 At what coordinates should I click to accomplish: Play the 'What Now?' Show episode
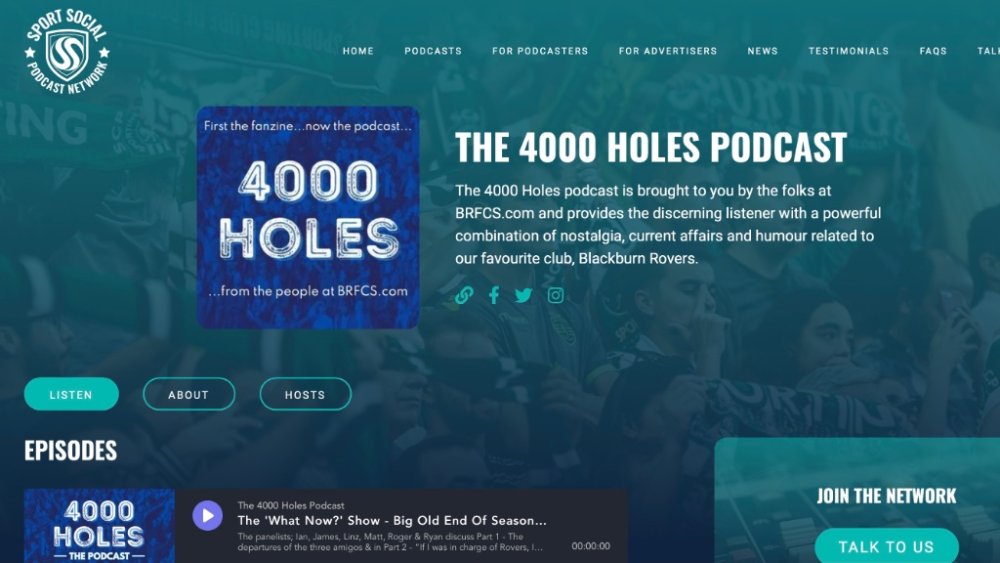coord(207,515)
